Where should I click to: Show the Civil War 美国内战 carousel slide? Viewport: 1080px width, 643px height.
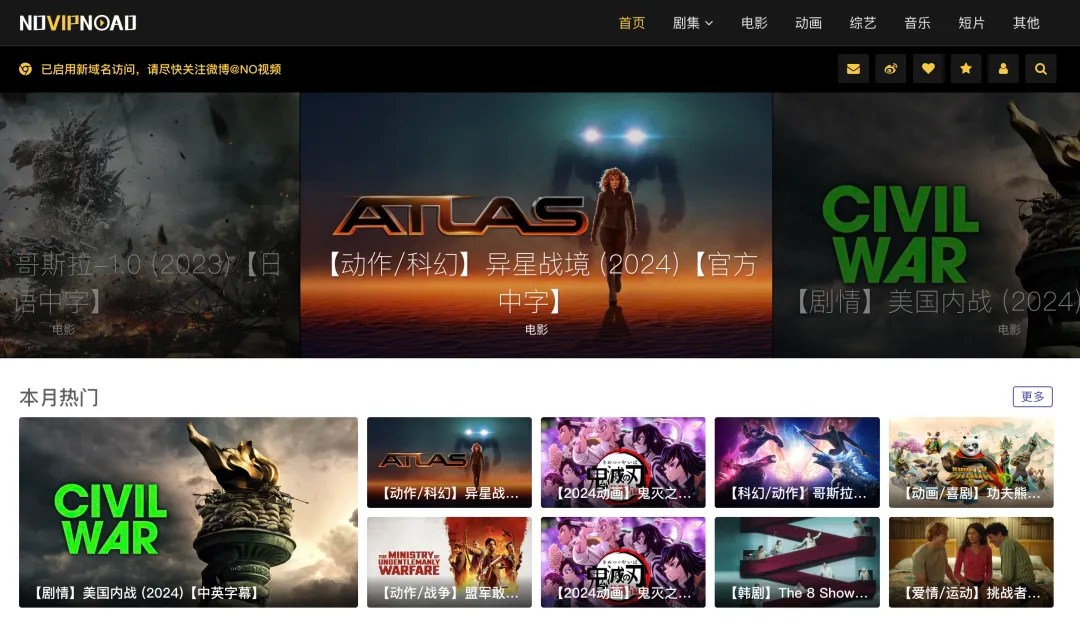tap(926, 225)
